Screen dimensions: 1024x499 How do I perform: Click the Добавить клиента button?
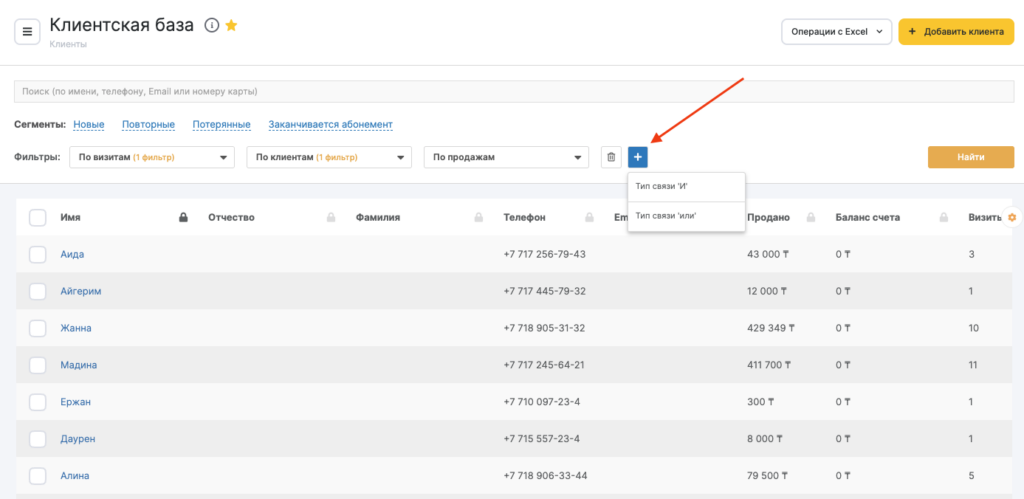956,32
